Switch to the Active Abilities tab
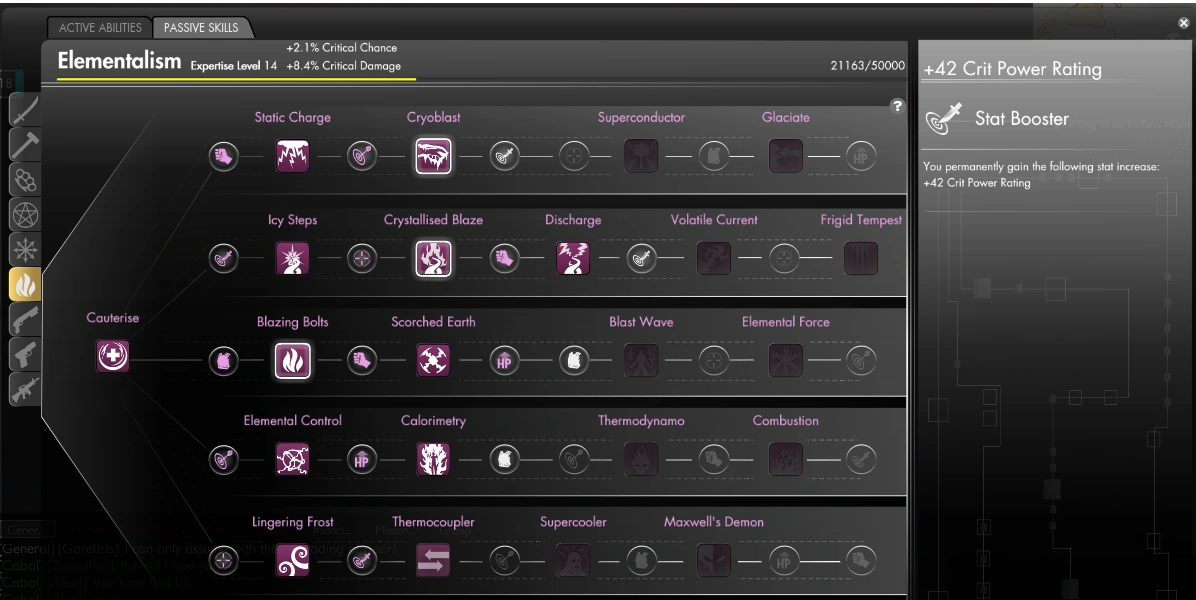The width and height of the screenshot is (1196, 600). click(x=100, y=27)
